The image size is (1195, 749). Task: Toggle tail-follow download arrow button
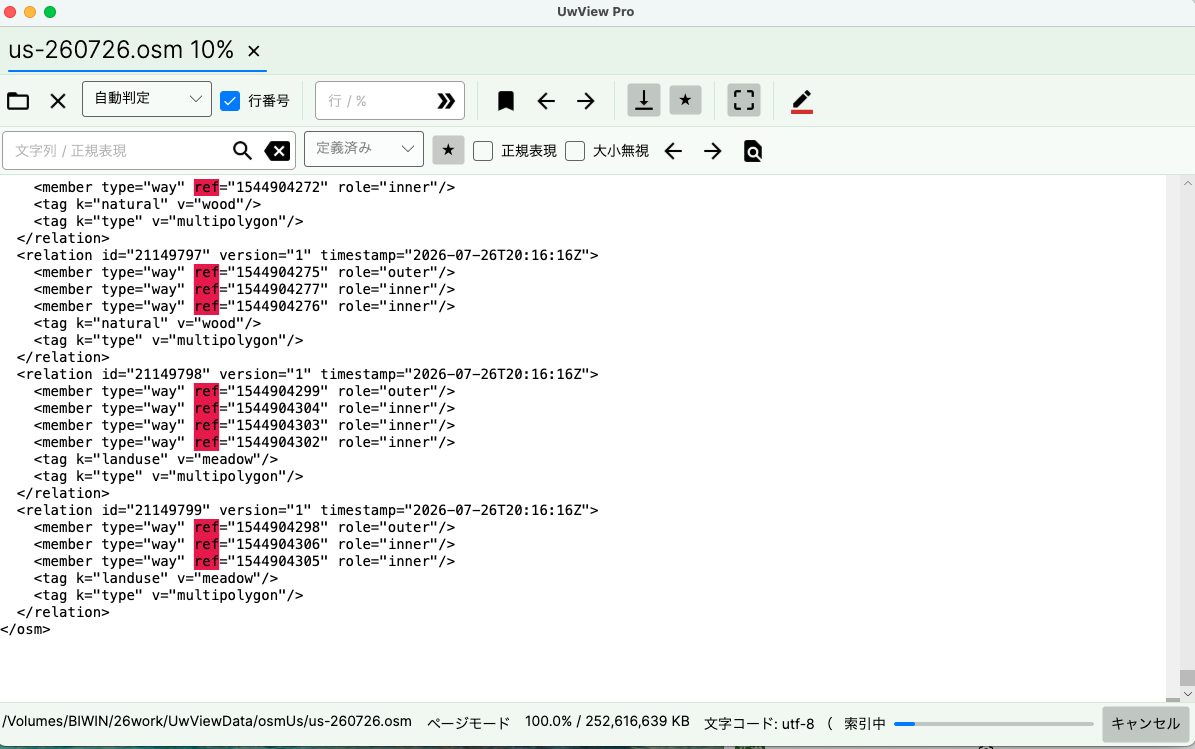[644, 100]
